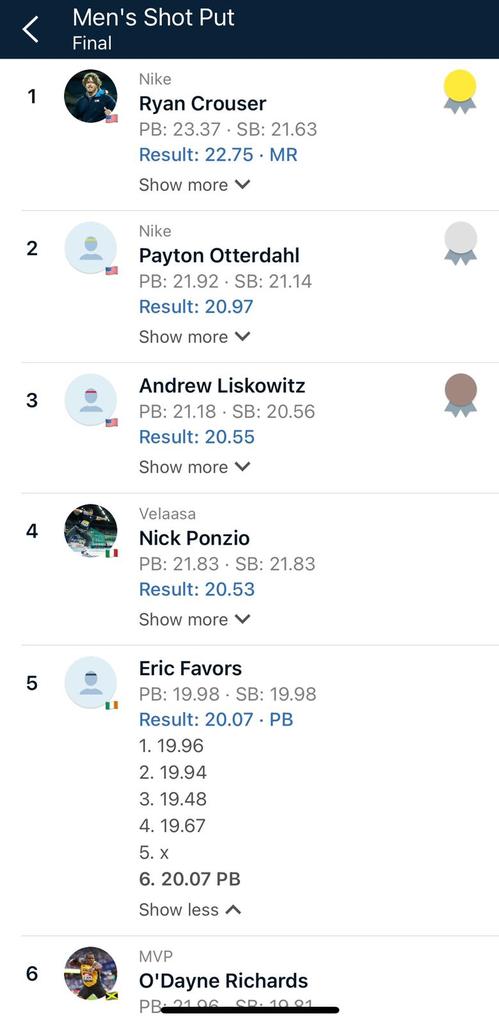The image size is (499, 1024).
Task: Expand Show more under Payton Otterdahl
Action: (195, 337)
